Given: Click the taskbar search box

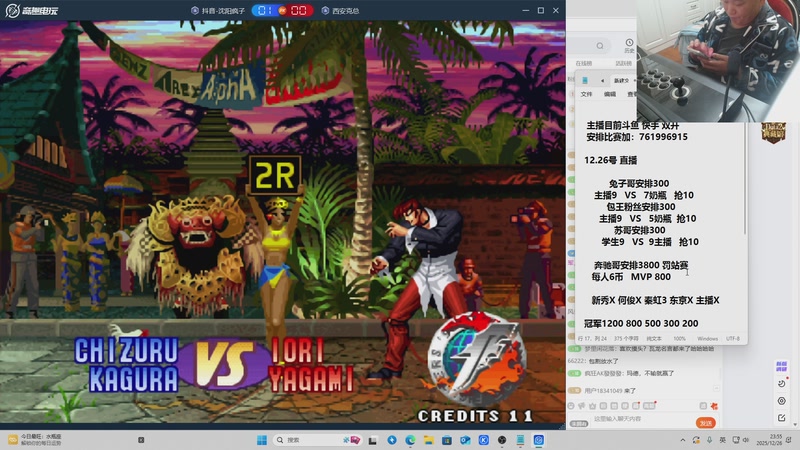Looking at the screenshot, I should click(x=318, y=440).
